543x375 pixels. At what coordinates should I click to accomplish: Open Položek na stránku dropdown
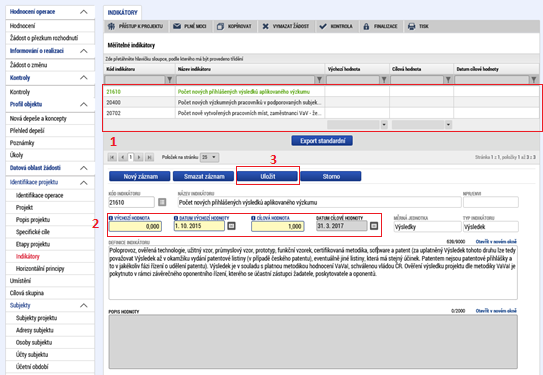pyautogui.click(x=210, y=157)
